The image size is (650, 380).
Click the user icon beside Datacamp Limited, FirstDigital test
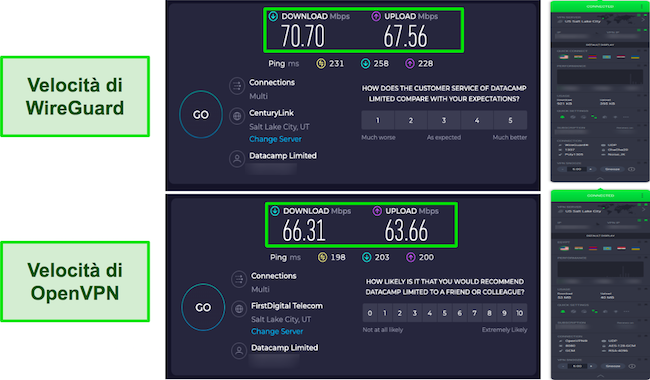click(239, 351)
